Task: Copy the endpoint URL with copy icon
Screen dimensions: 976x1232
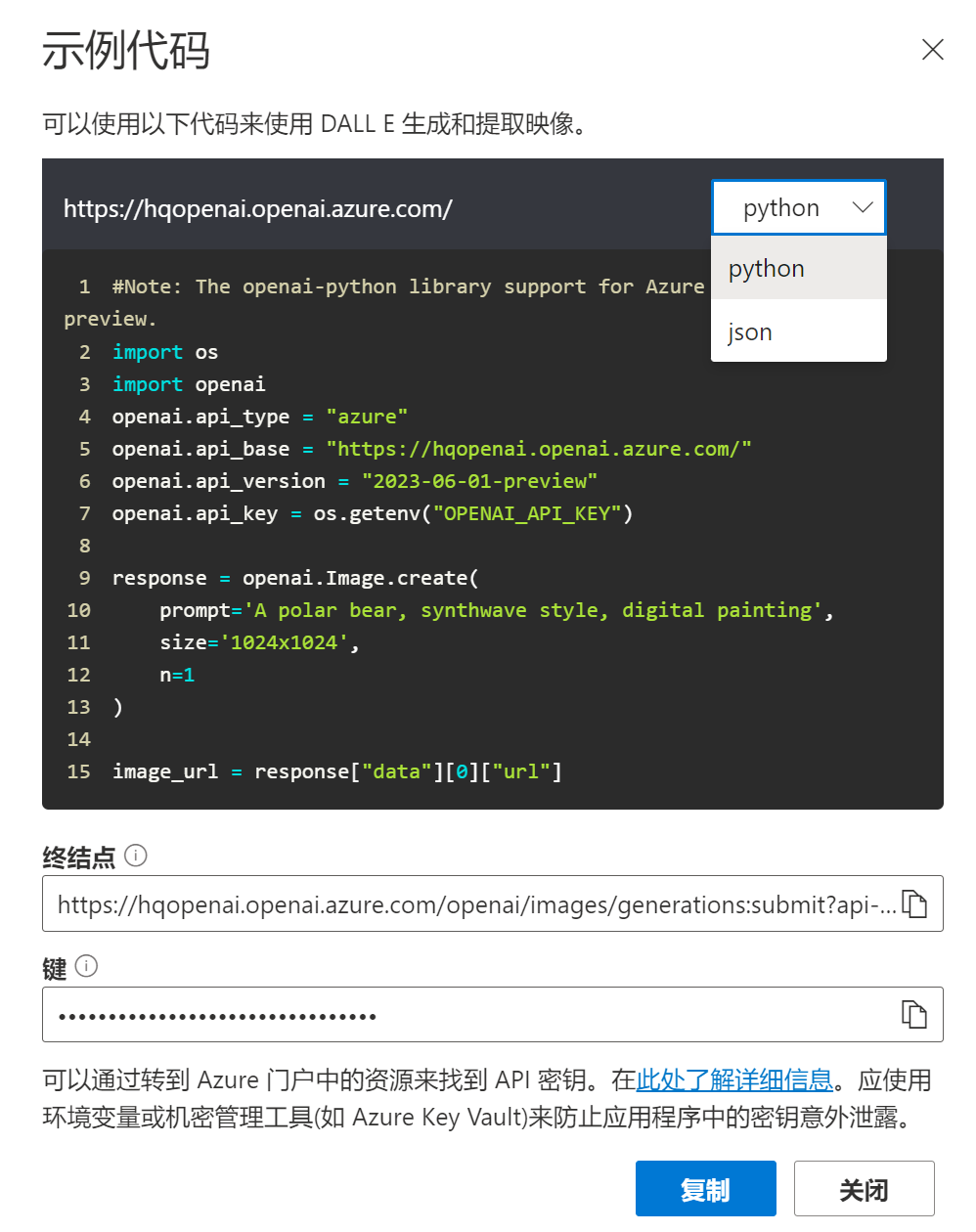Action: click(913, 904)
